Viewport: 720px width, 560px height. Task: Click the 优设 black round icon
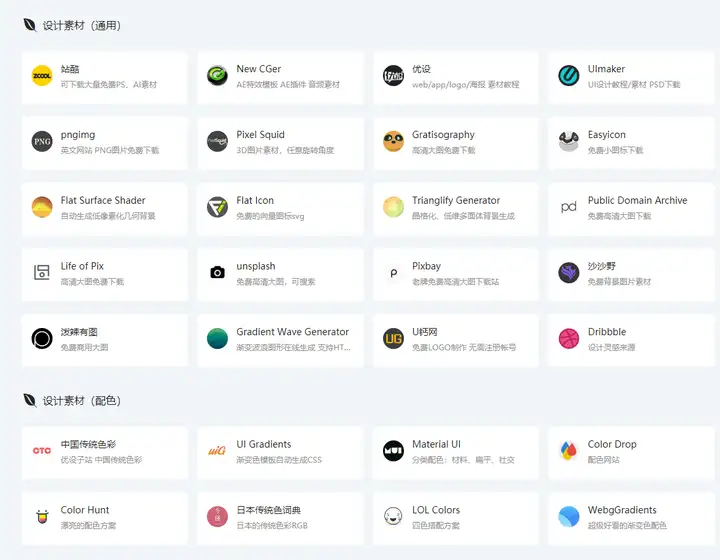click(394, 76)
